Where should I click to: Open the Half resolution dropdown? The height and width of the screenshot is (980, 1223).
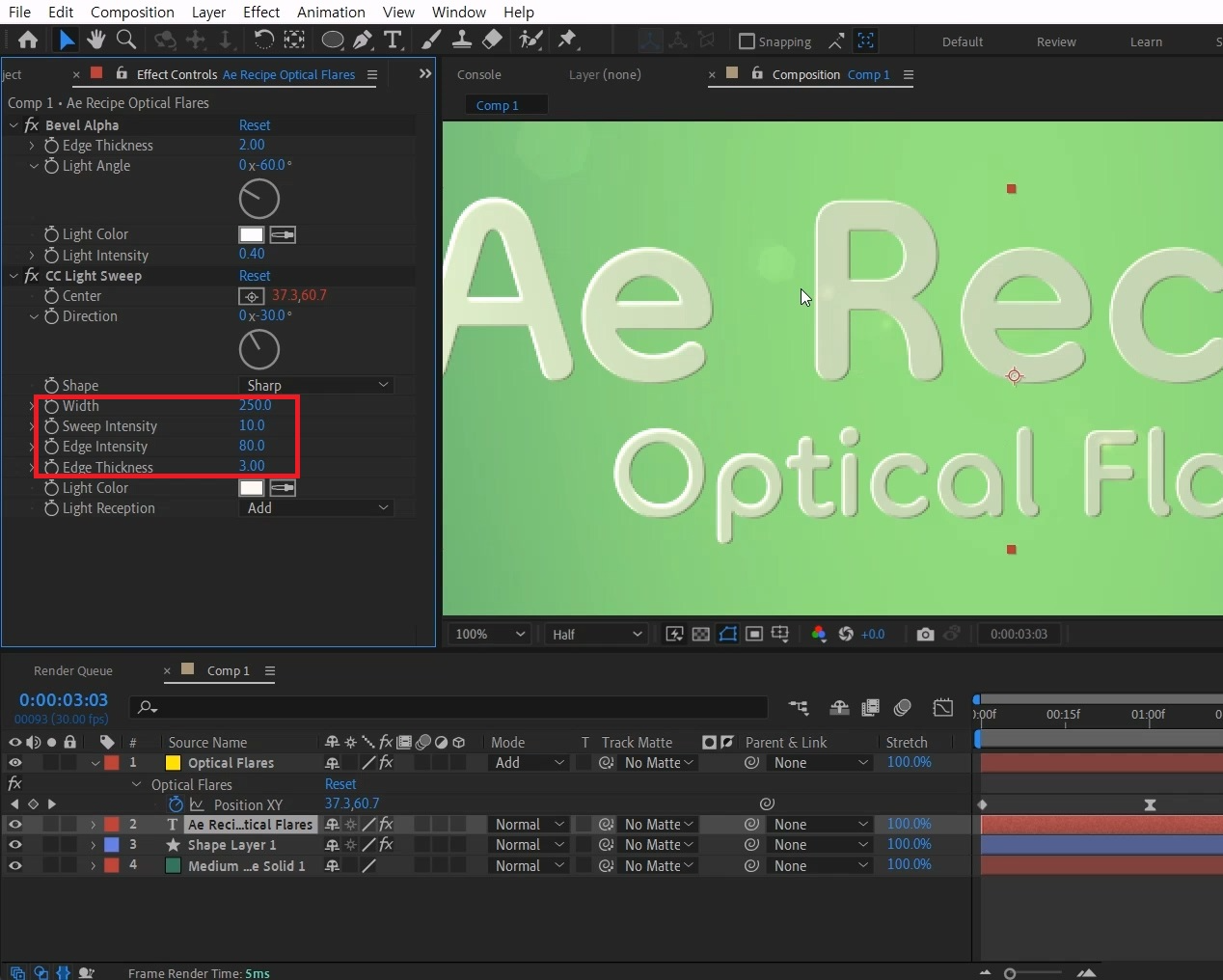[x=596, y=634]
